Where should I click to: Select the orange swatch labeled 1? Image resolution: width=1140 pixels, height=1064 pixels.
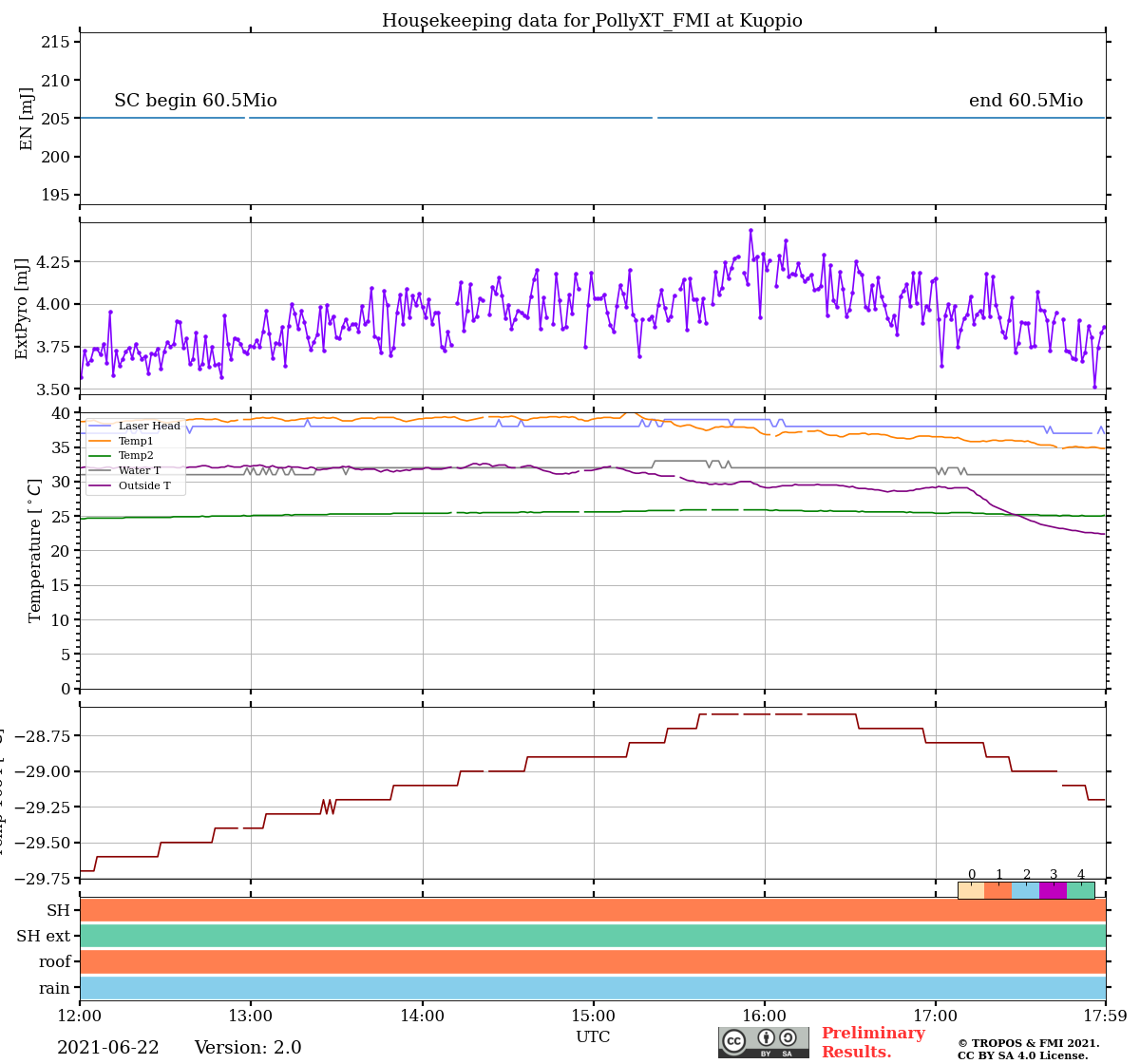[x=998, y=890]
